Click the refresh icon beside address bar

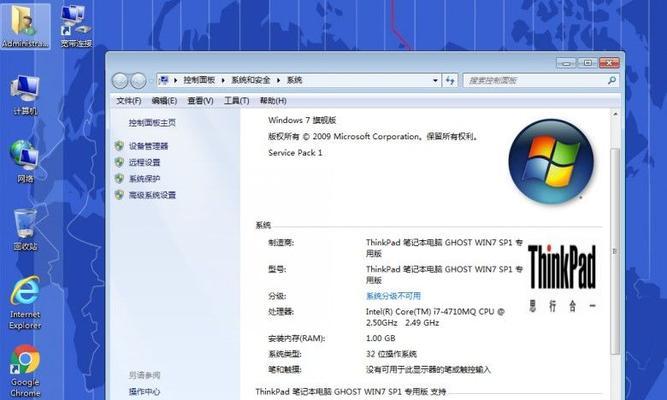coord(450,80)
